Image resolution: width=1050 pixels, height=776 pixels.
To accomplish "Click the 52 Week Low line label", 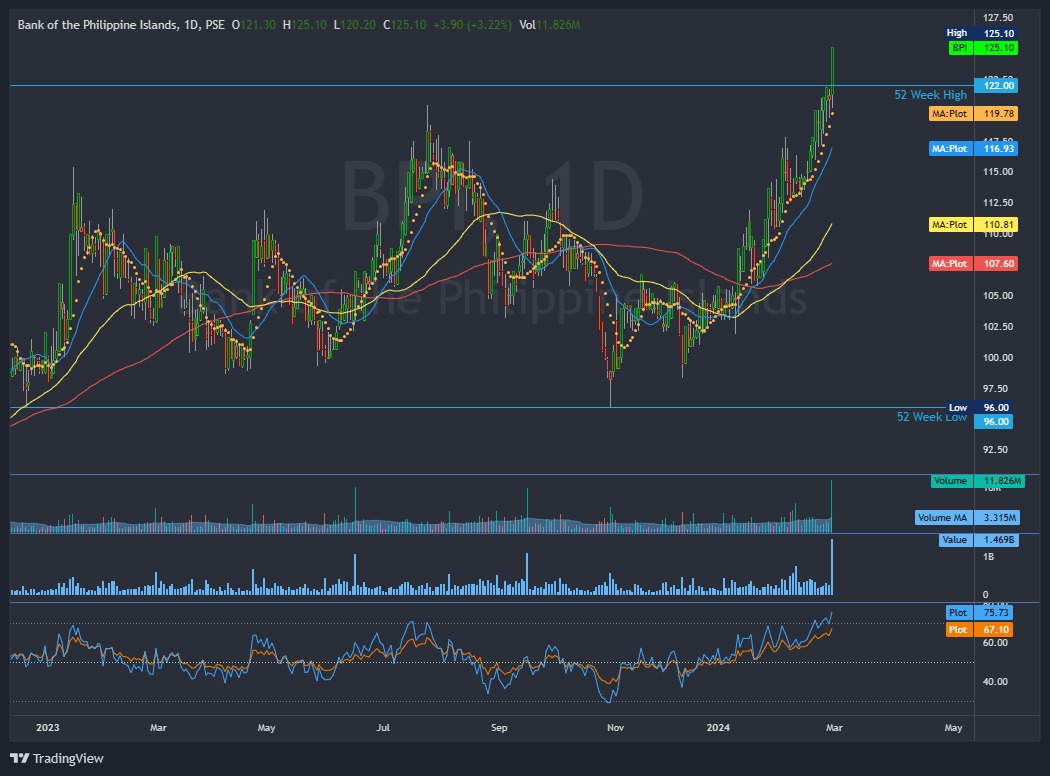I will pyautogui.click(x=930, y=417).
